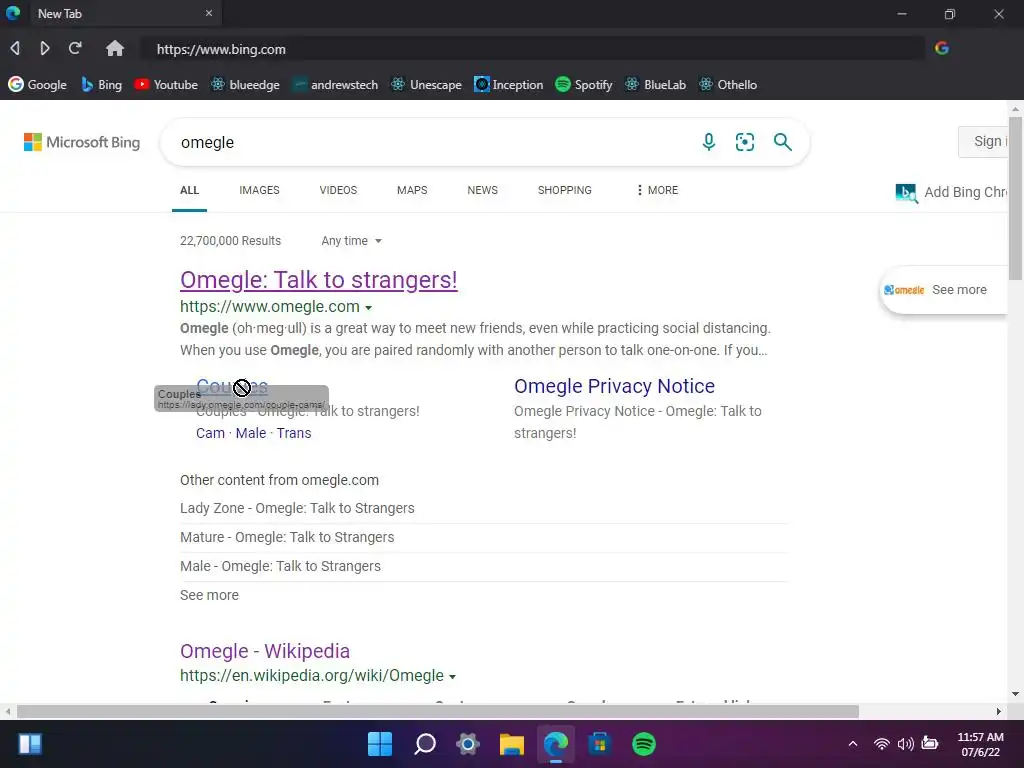1024x768 pixels.
Task: Open Spotify app from taskbar
Action: 643,744
